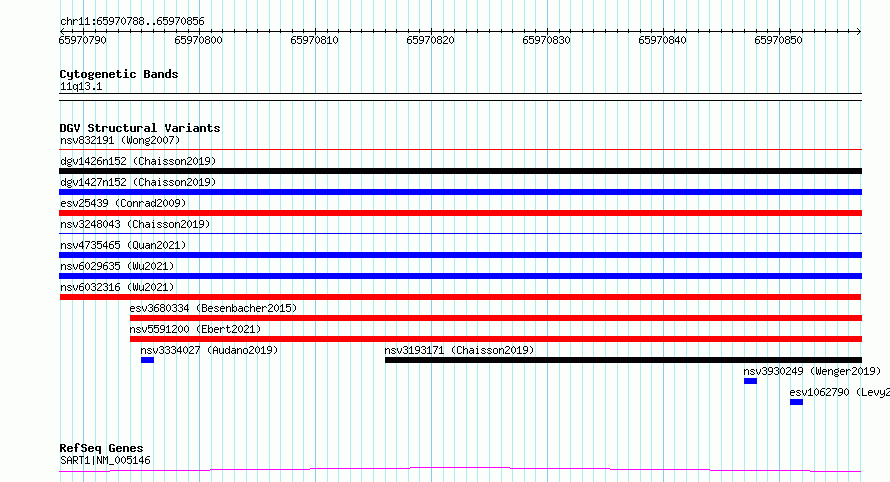This screenshot has height=482, width=890.
Task: Select the esv3680334 red variant bar
Action: tap(496, 318)
